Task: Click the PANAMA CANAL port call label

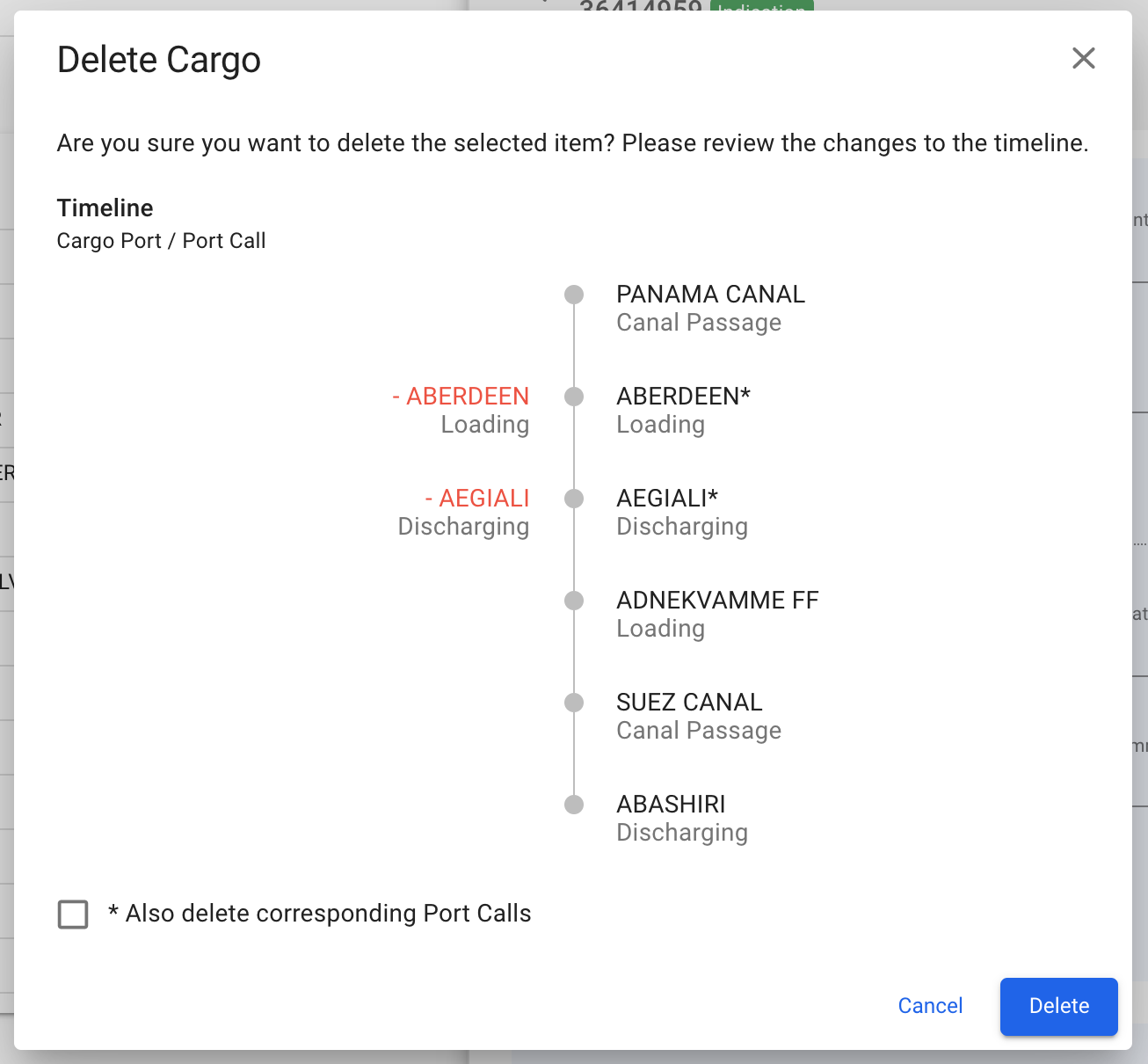Action: click(x=710, y=295)
